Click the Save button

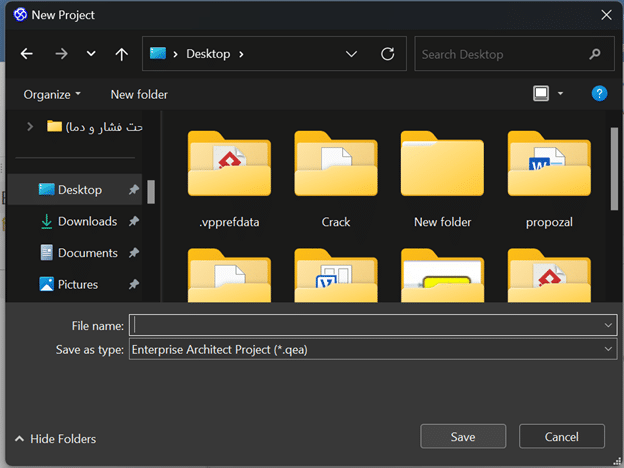point(463,437)
